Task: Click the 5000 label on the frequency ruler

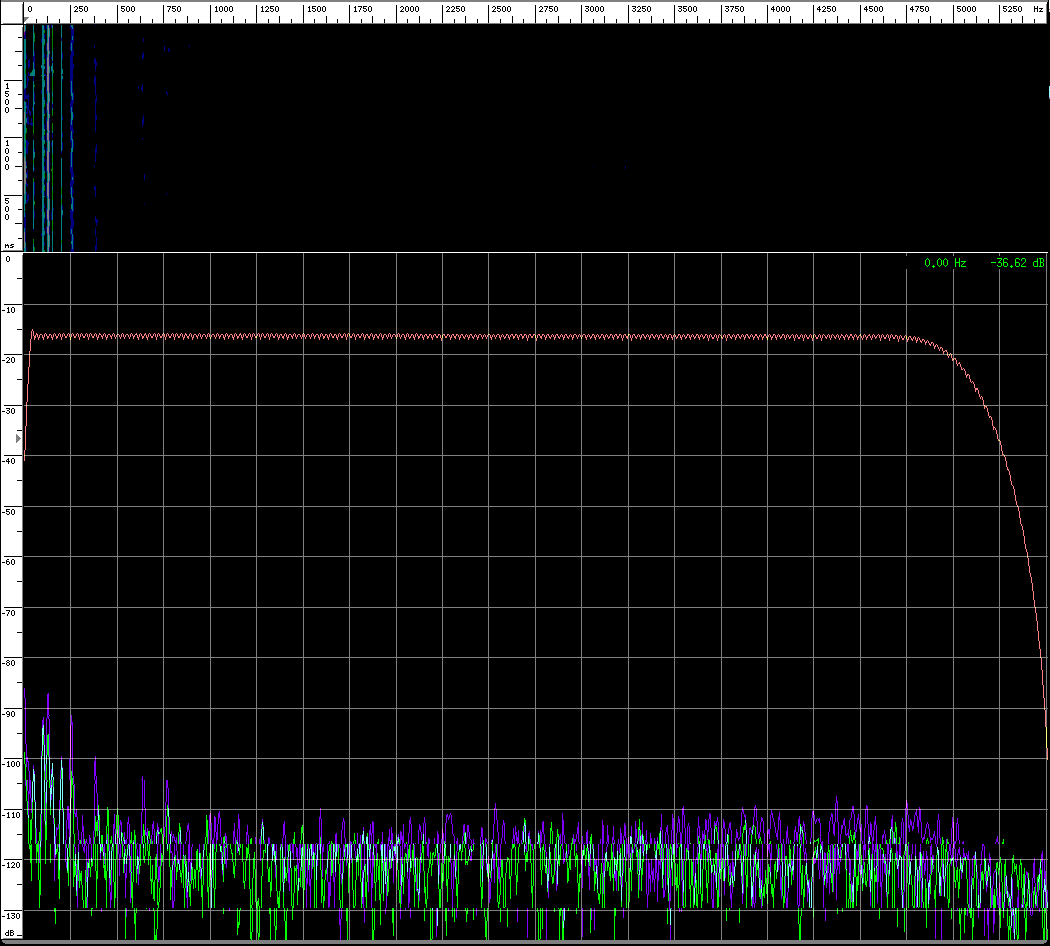Action: click(966, 9)
